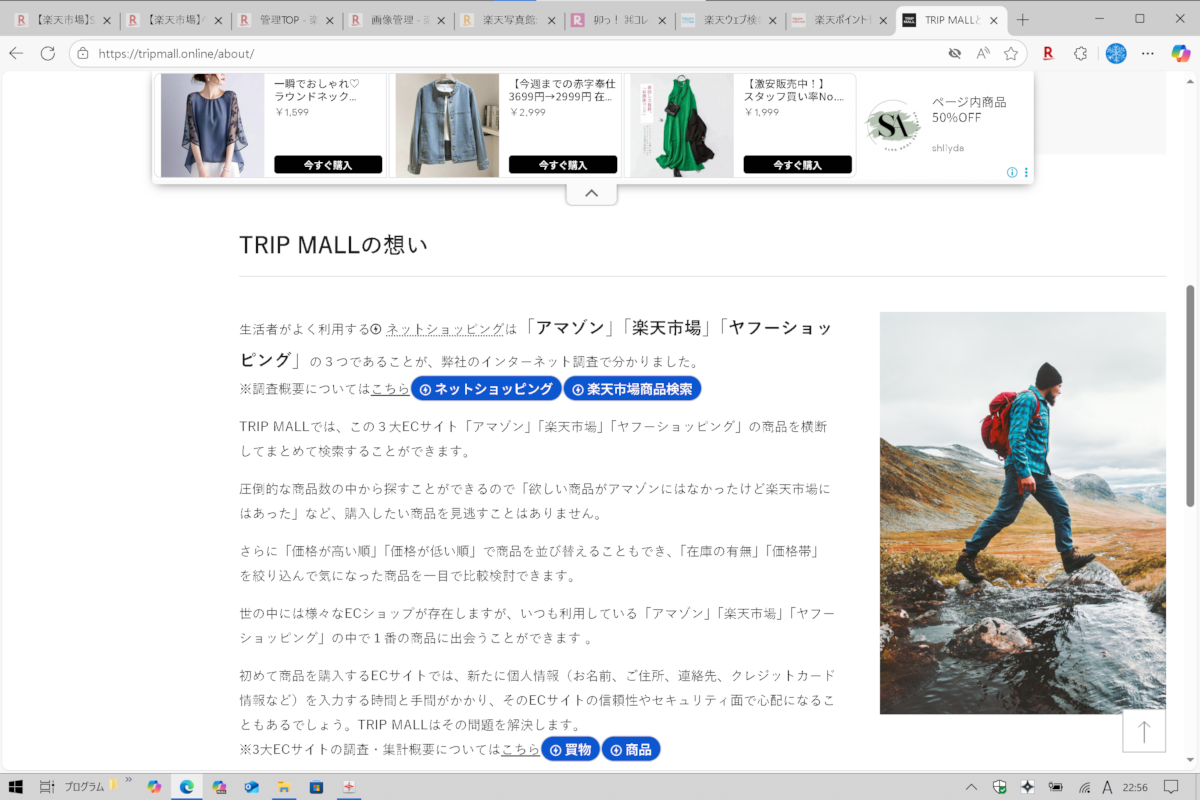This screenshot has width=1200, height=800.
Task: Open the blue blouse ad thumbnail
Action: (x=212, y=125)
